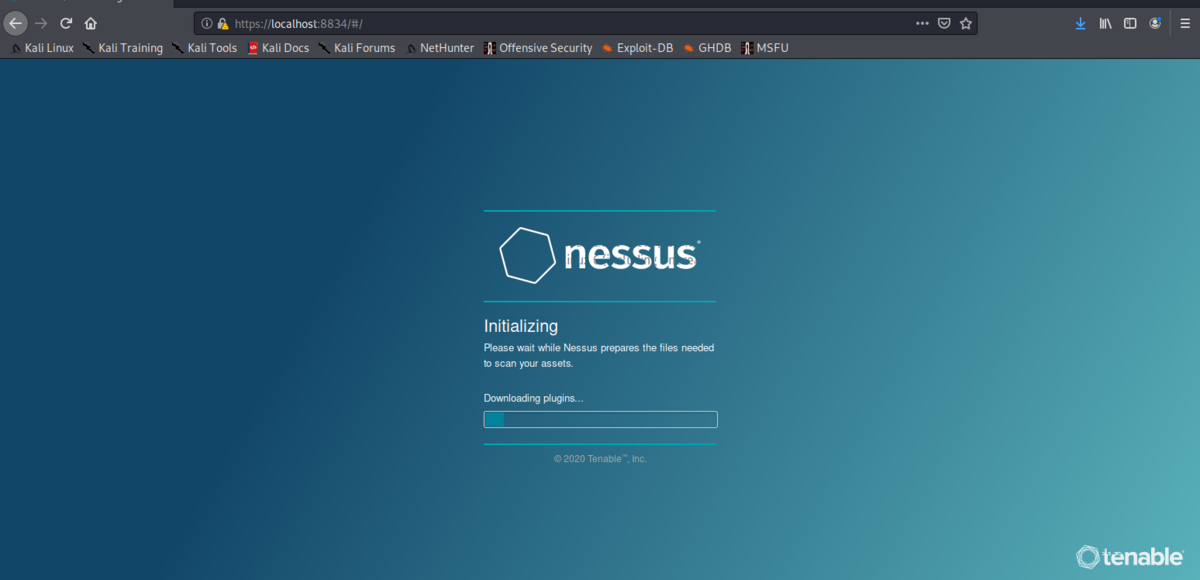This screenshot has height=580, width=1200.
Task: Bookmark this page with the star
Action: coord(966,23)
